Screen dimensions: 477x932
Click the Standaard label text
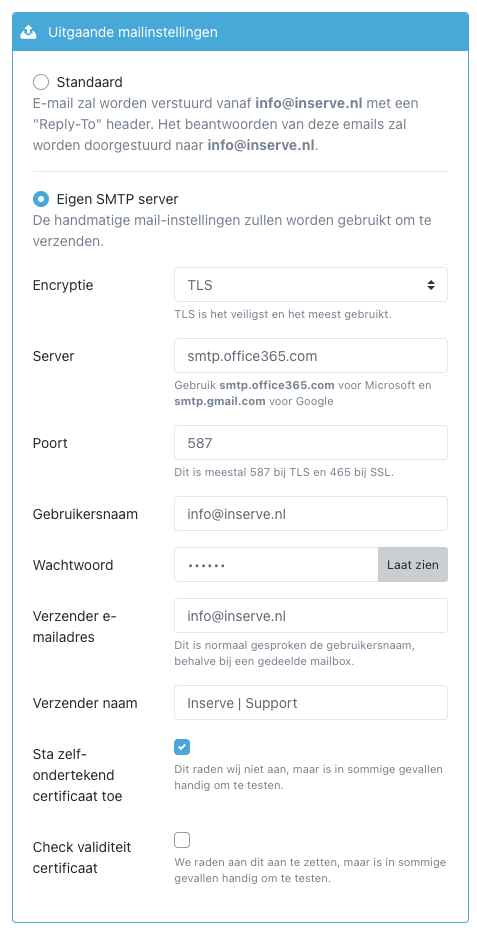point(90,82)
